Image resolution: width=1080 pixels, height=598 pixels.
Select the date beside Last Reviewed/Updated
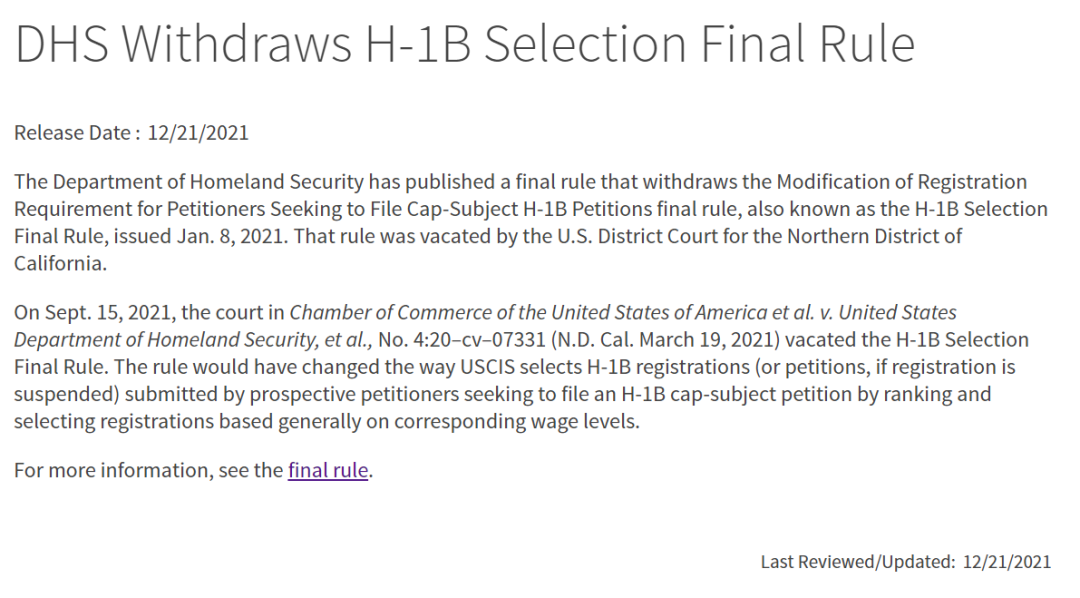pyautogui.click(x=1006, y=561)
